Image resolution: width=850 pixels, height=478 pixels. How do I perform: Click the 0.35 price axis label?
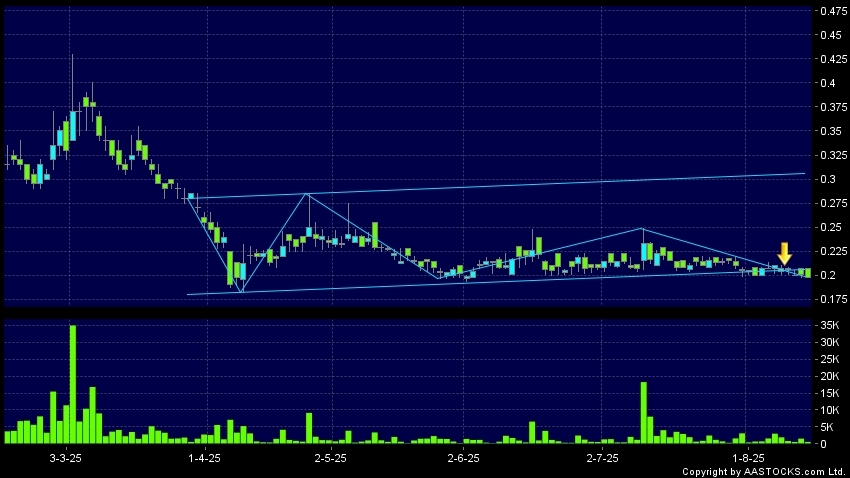[x=832, y=131]
